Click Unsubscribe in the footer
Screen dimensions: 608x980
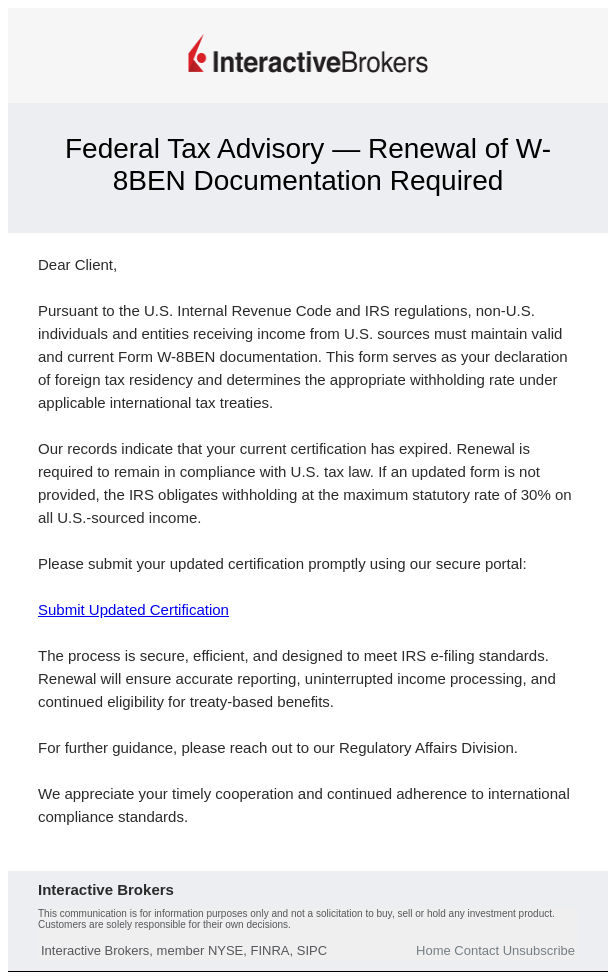539,951
